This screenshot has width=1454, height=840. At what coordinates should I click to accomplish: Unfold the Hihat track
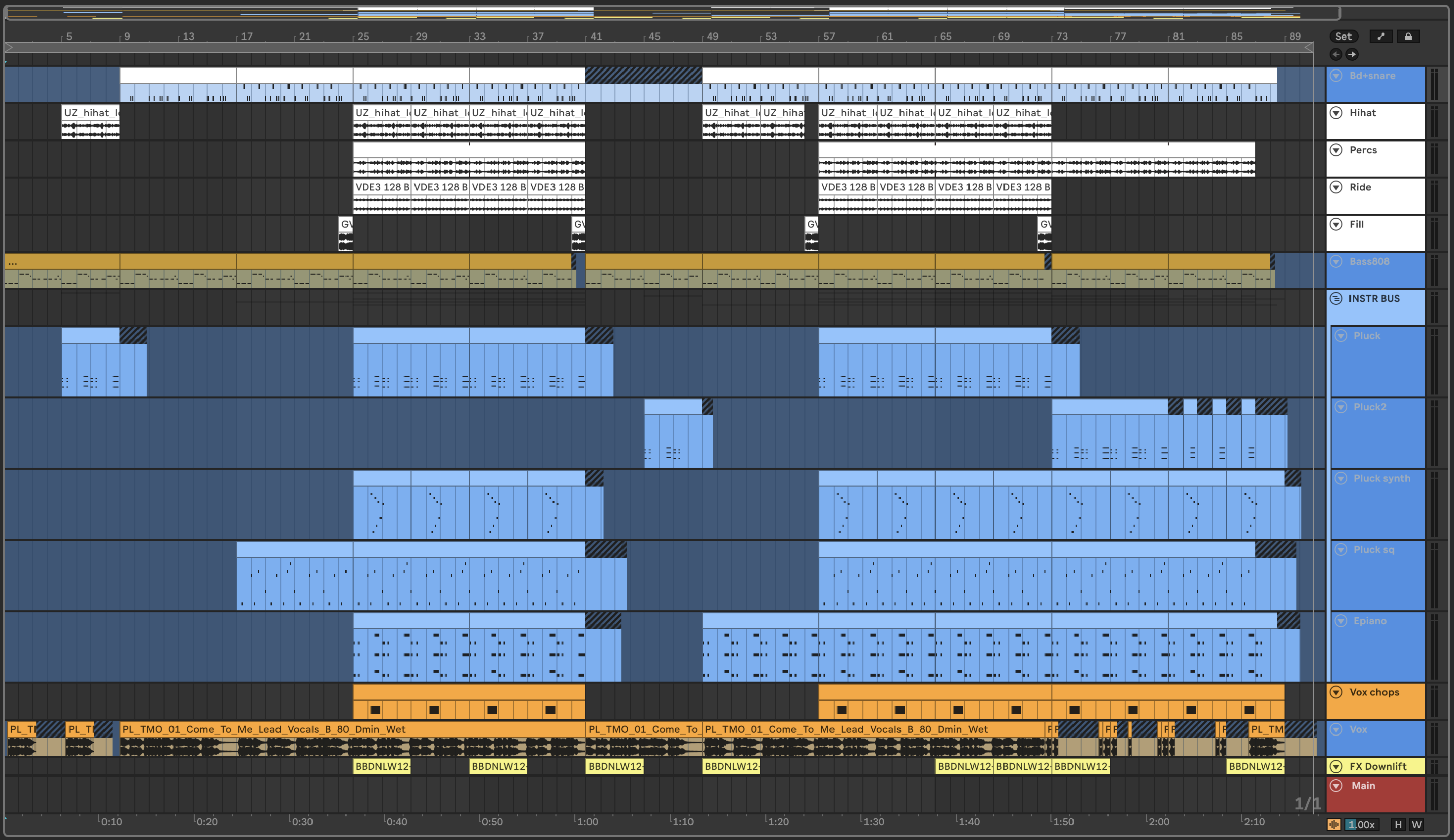click(x=1336, y=113)
